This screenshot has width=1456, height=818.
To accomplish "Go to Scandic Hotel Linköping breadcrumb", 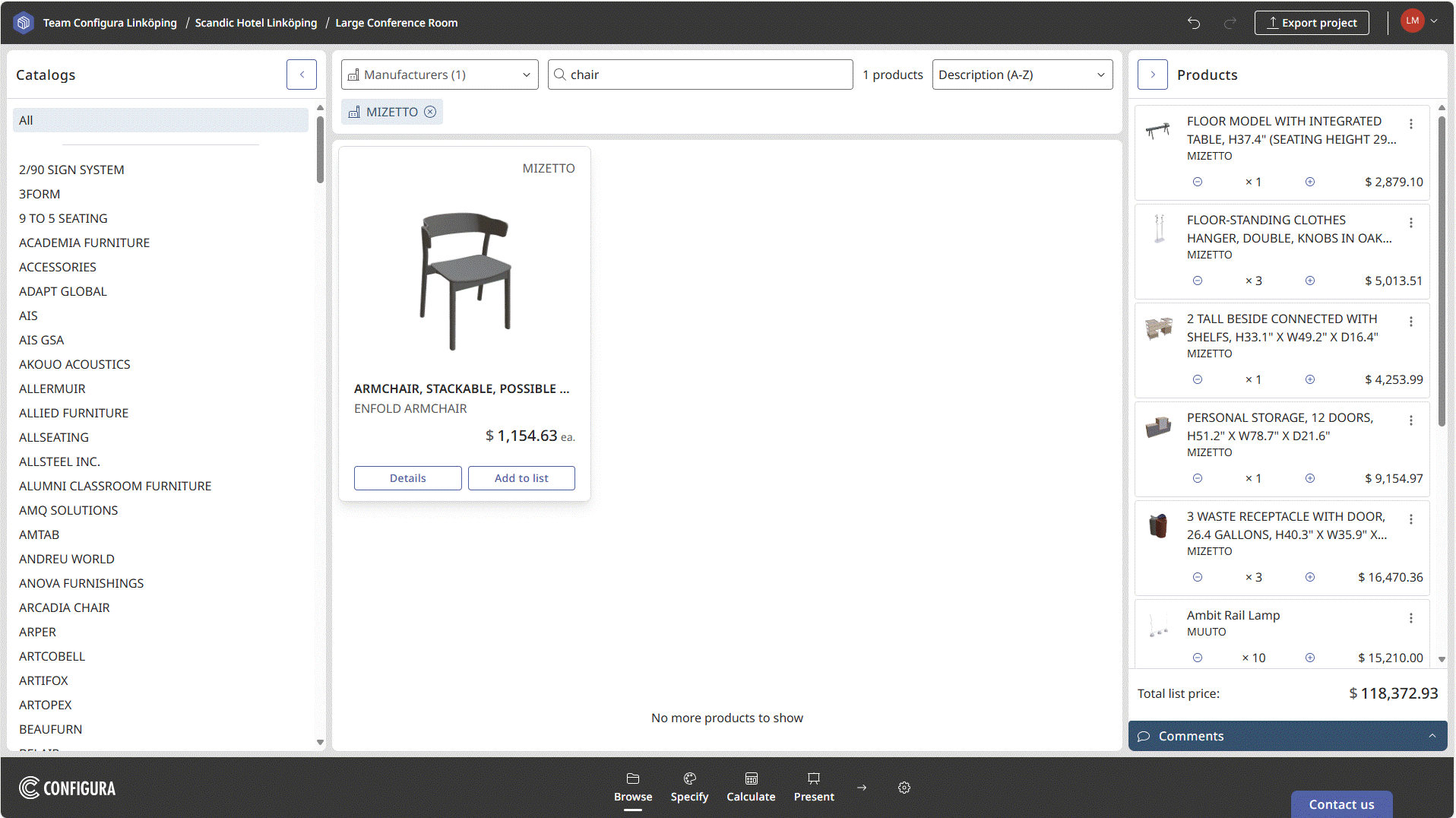I will [x=256, y=23].
